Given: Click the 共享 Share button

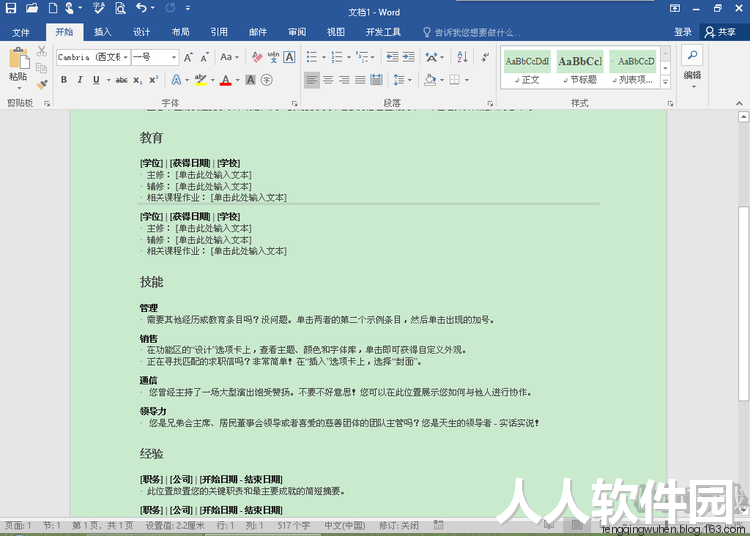Looking at the screenshot, I should pyautogui.click(x=720, y=32).
